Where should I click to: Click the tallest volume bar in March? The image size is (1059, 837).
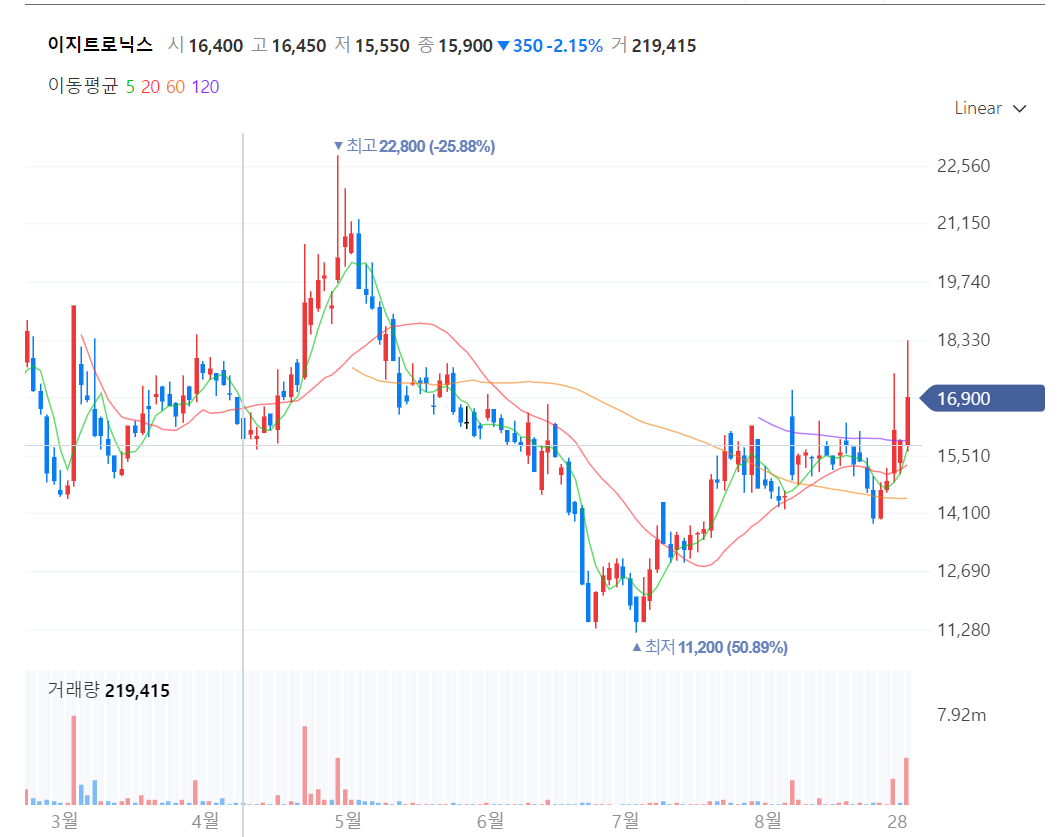point(74,760)
